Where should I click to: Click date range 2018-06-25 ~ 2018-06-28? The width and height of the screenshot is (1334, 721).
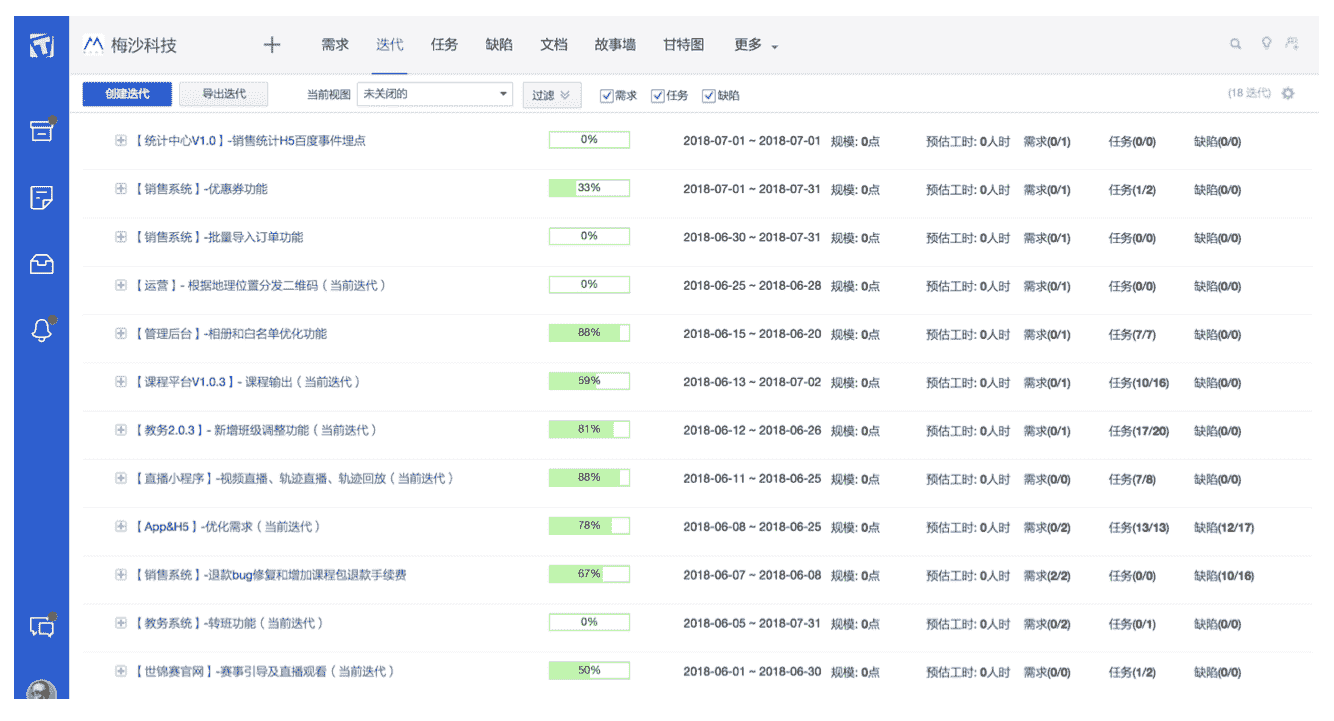752,286
